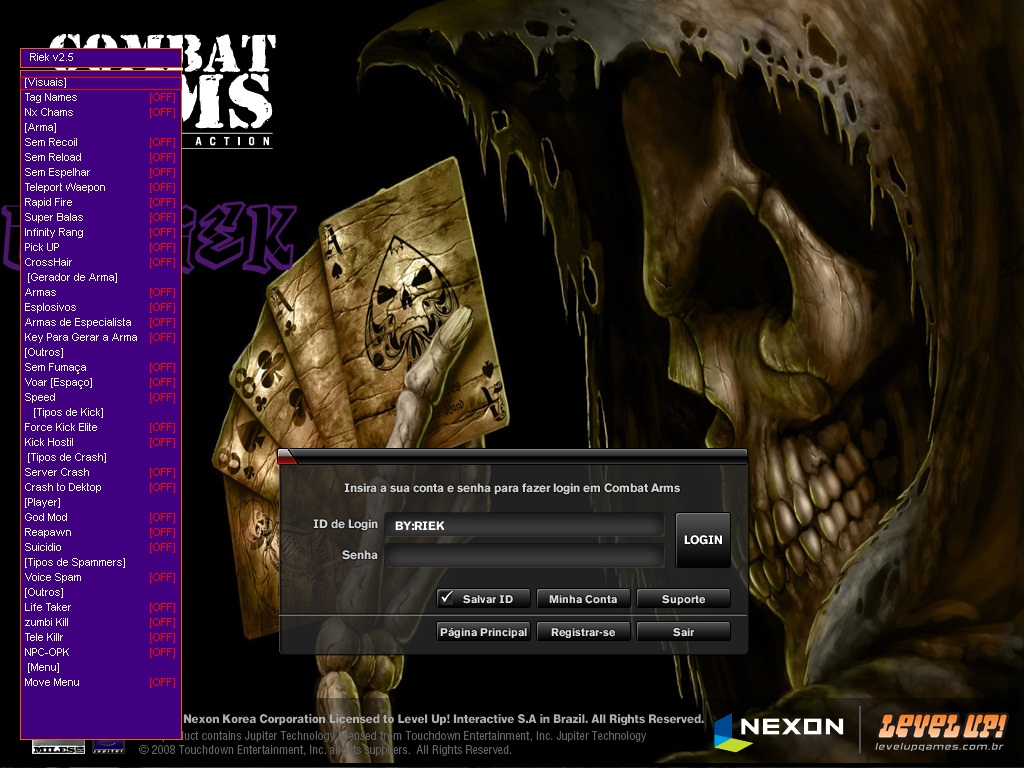The image size is (1024, 768).
Task: Toggle God Mod option
Action: [101, 518]
